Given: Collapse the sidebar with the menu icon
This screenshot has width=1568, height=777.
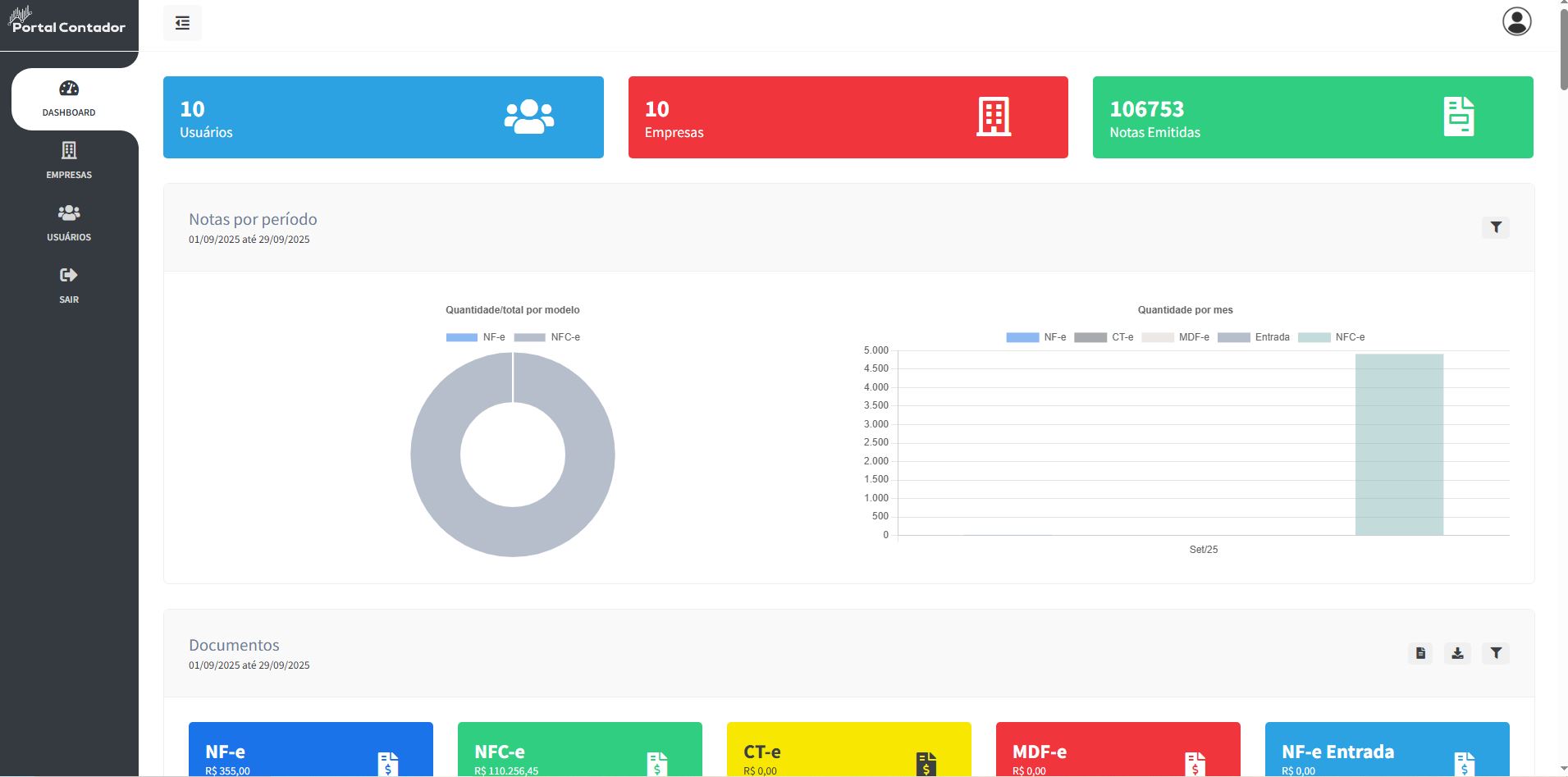Looking at the screenshot, I should (x=182, y=23).
